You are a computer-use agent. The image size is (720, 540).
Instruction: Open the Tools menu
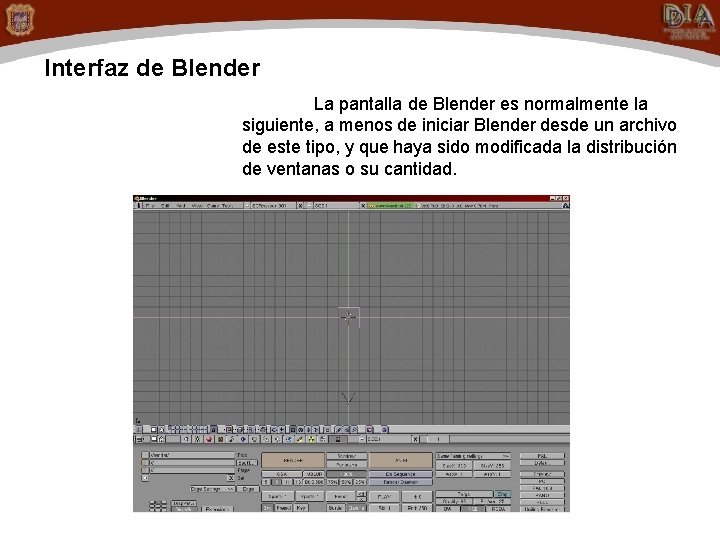click(227, 206)
